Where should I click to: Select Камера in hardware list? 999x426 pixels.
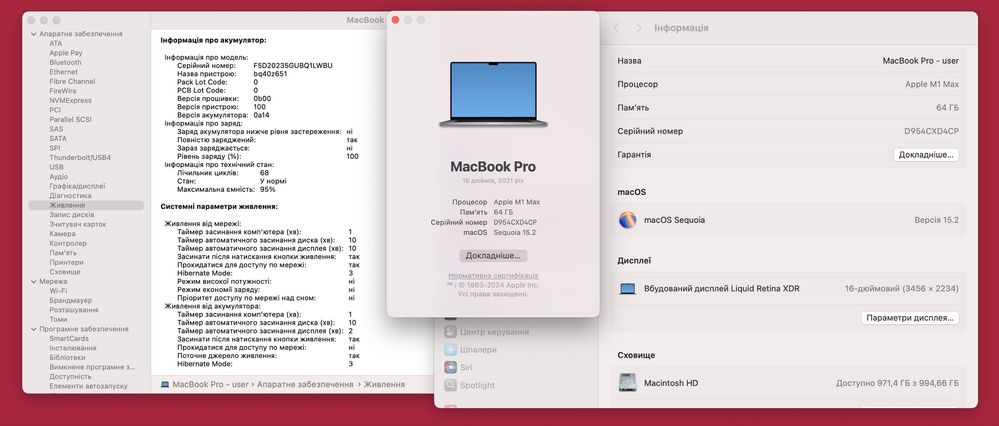click(62, 234)
